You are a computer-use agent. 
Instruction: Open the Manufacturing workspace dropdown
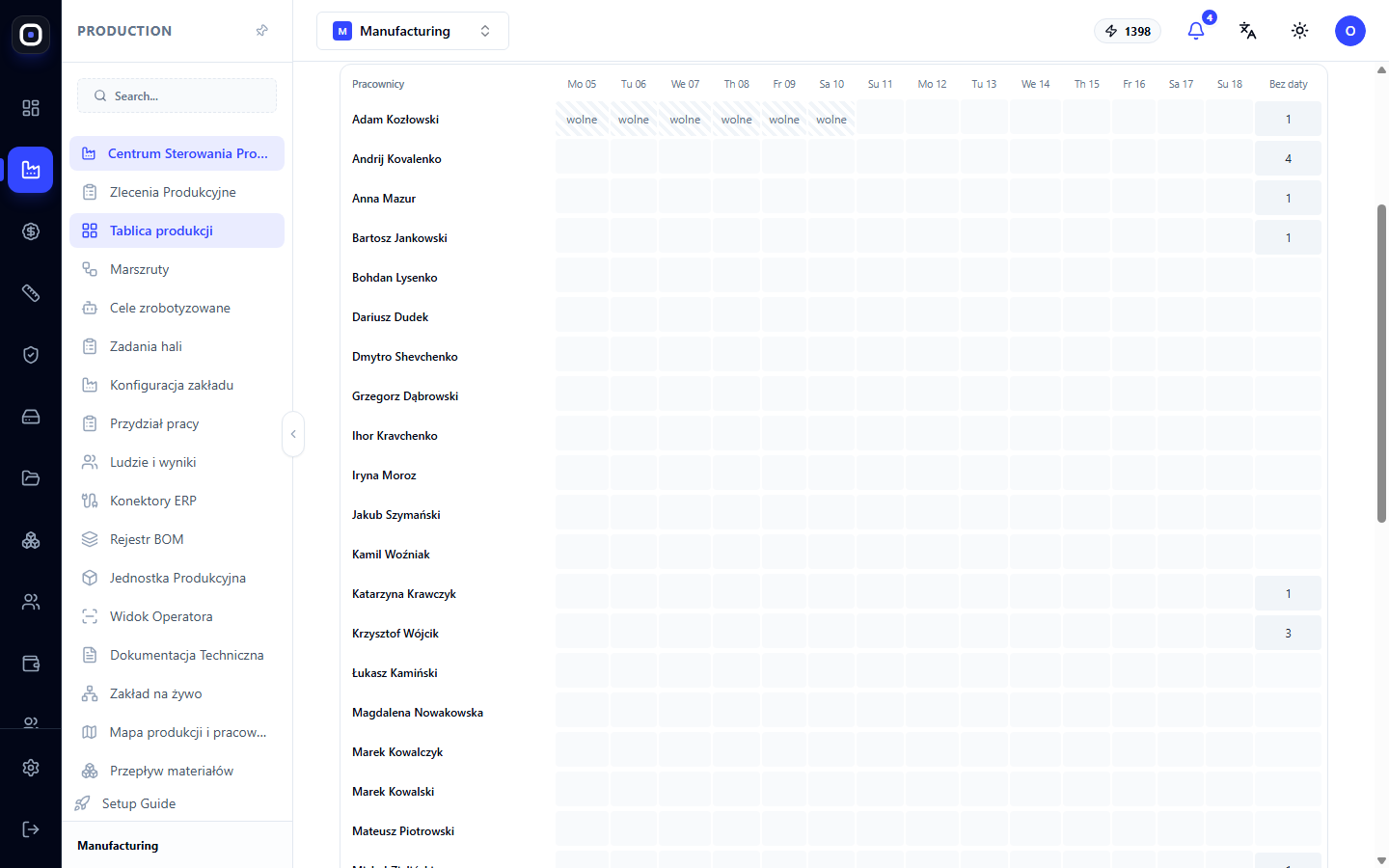point(413,31)
